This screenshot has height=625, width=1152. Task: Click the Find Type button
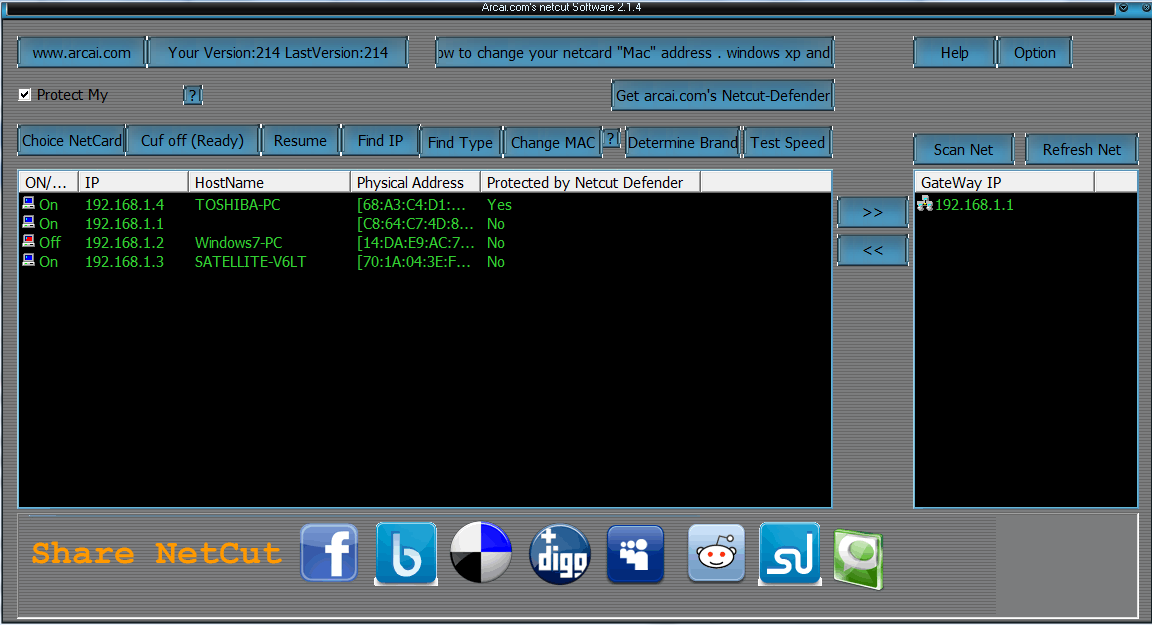[461, 142]
